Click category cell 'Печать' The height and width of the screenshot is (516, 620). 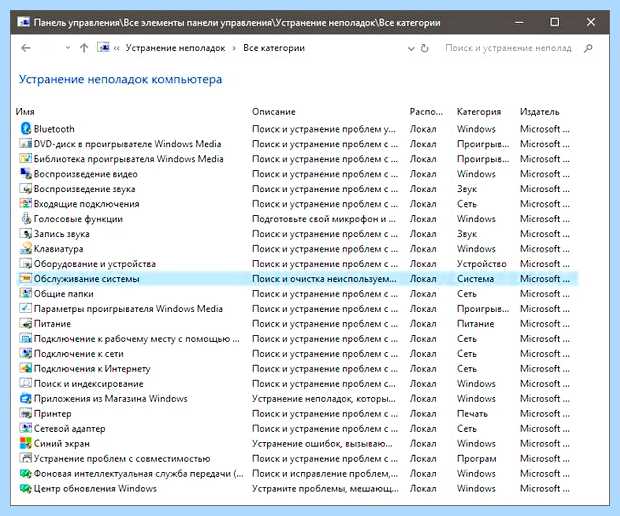coord(472,414)
